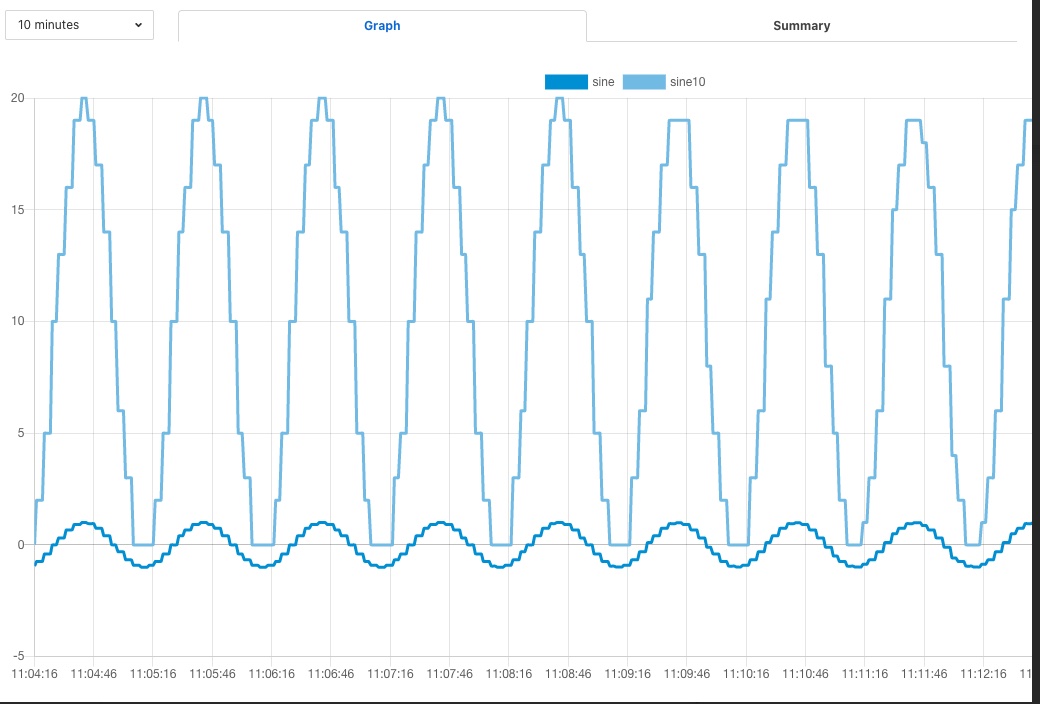The image size is (1040, 704).
Task: Hide the sine10 series via its legend label
Action: (688, 82)
